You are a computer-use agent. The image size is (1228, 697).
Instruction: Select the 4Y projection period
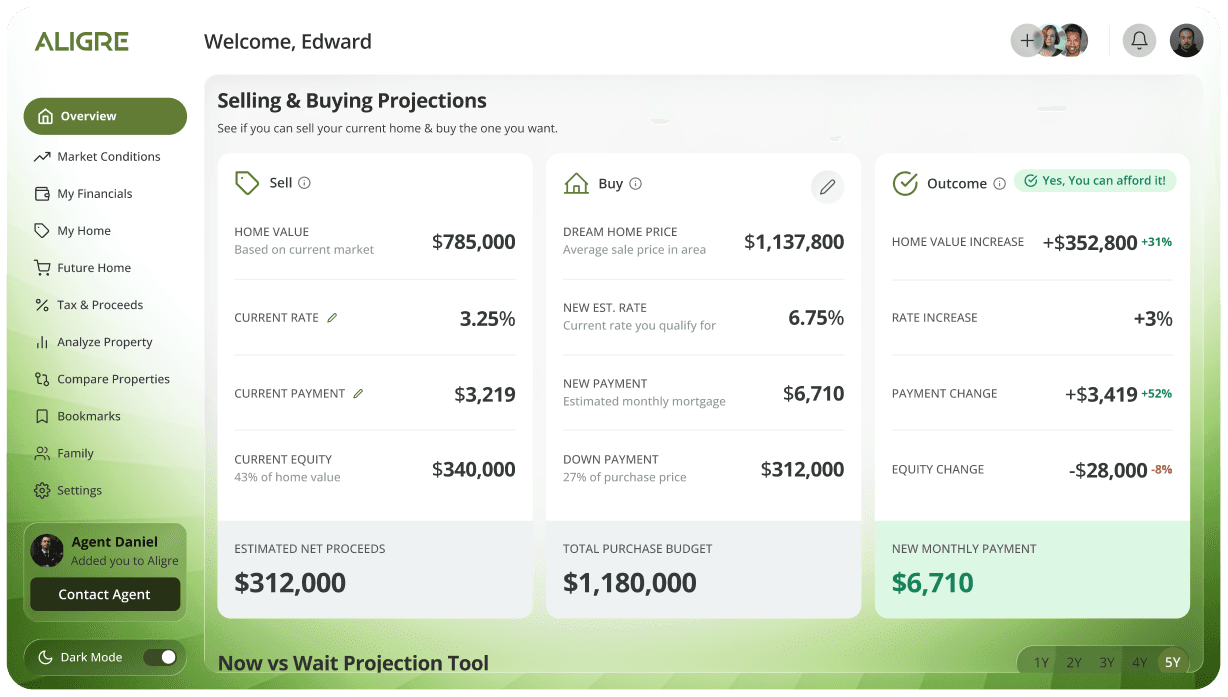(x=1140, y=662)
